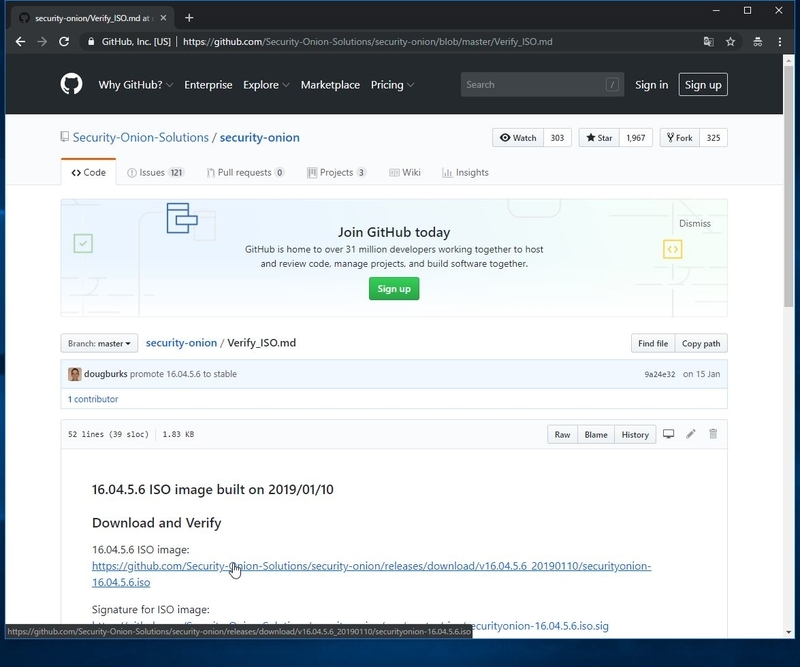Open the Marketplace nav item

click(x=330, y=85)
